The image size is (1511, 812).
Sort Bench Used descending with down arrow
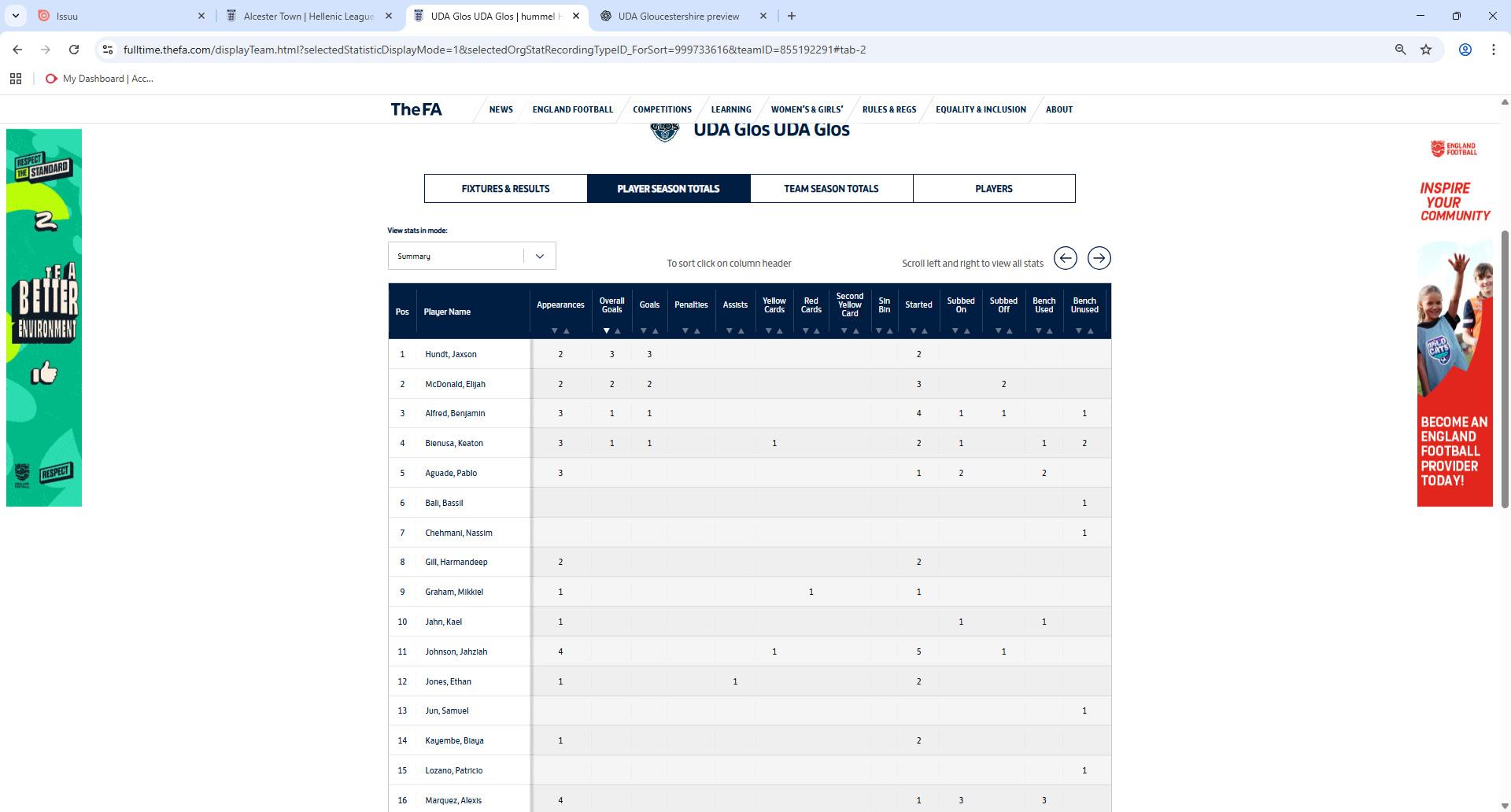click(x=1039, y=331)
